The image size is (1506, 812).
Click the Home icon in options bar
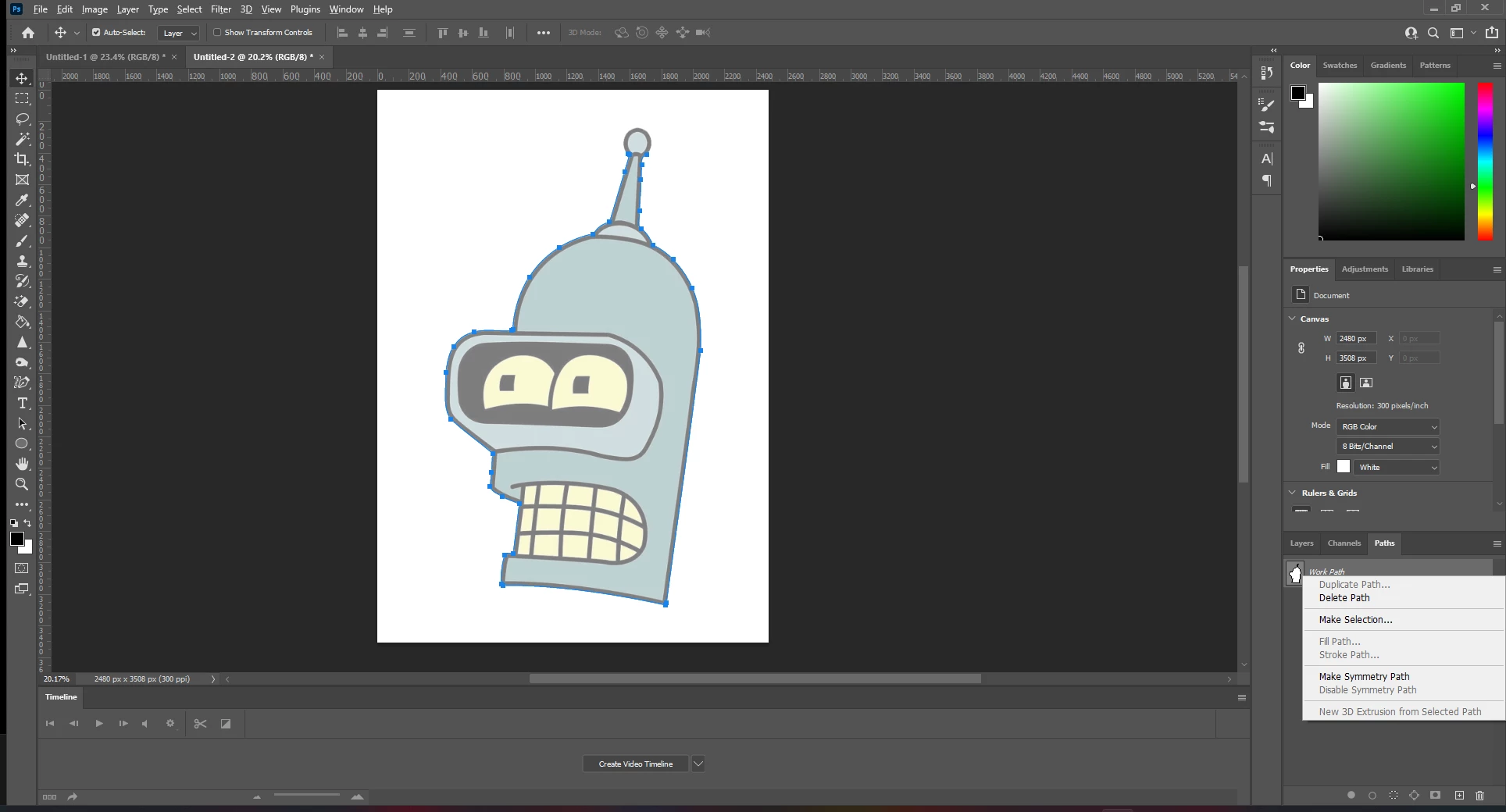coord(28,33)
